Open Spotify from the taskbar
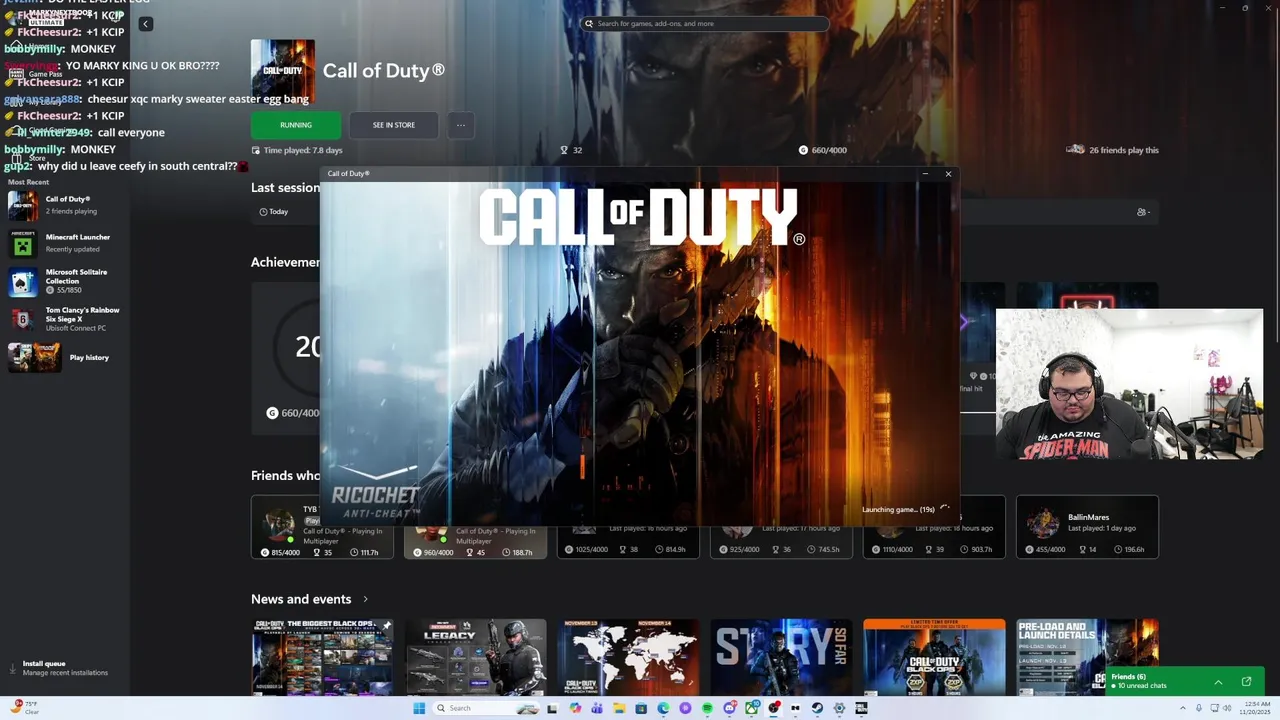The image size is (1280, 720). pyautogui.click(x=707, y=708)
